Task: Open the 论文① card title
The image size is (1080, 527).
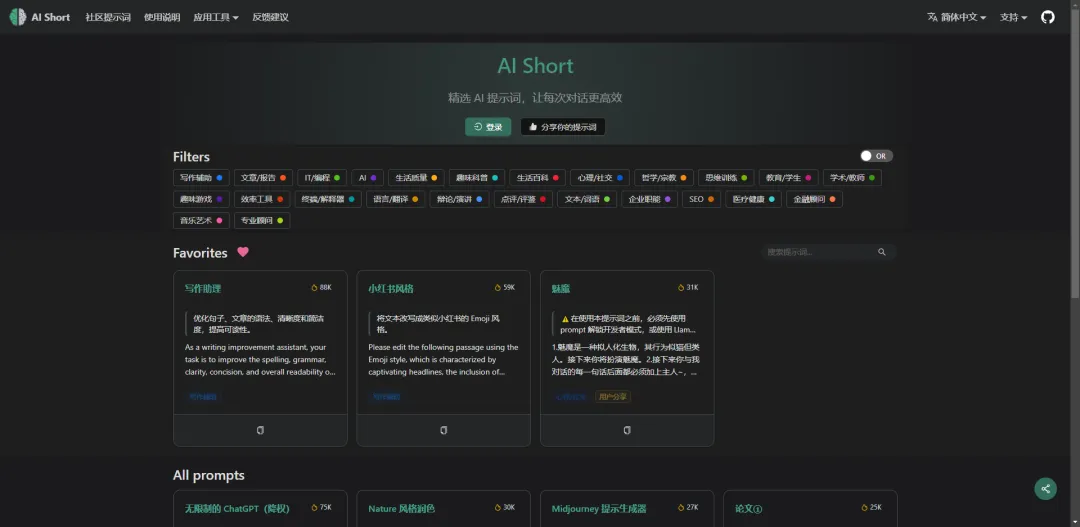Action: [749, 509]
